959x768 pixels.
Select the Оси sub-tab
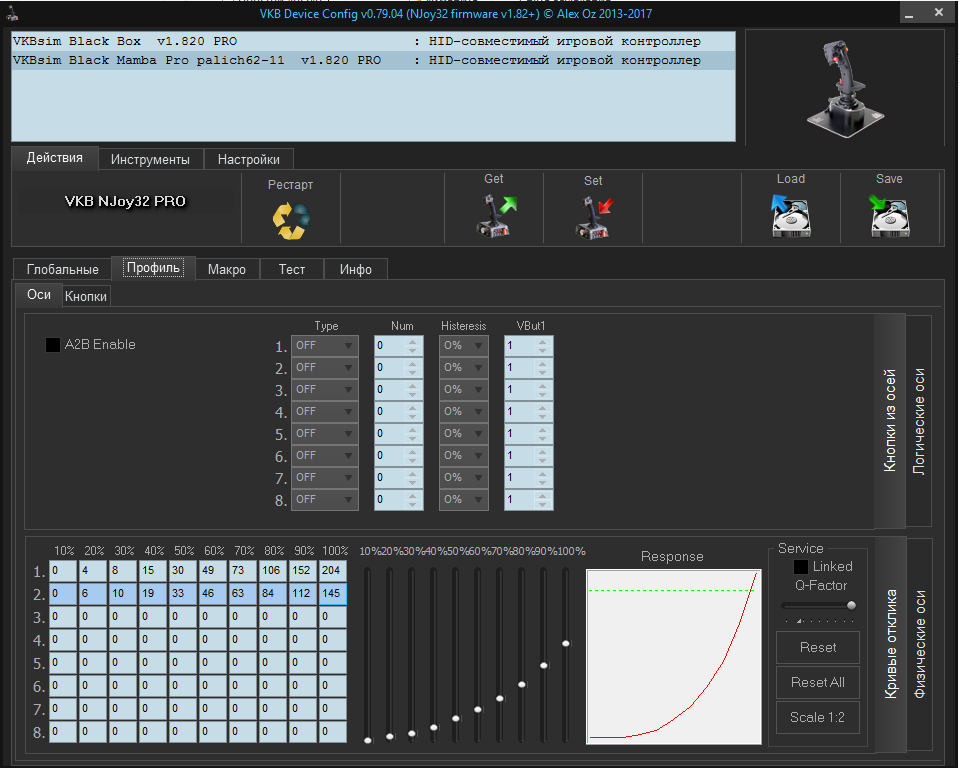tap(39, 295)
